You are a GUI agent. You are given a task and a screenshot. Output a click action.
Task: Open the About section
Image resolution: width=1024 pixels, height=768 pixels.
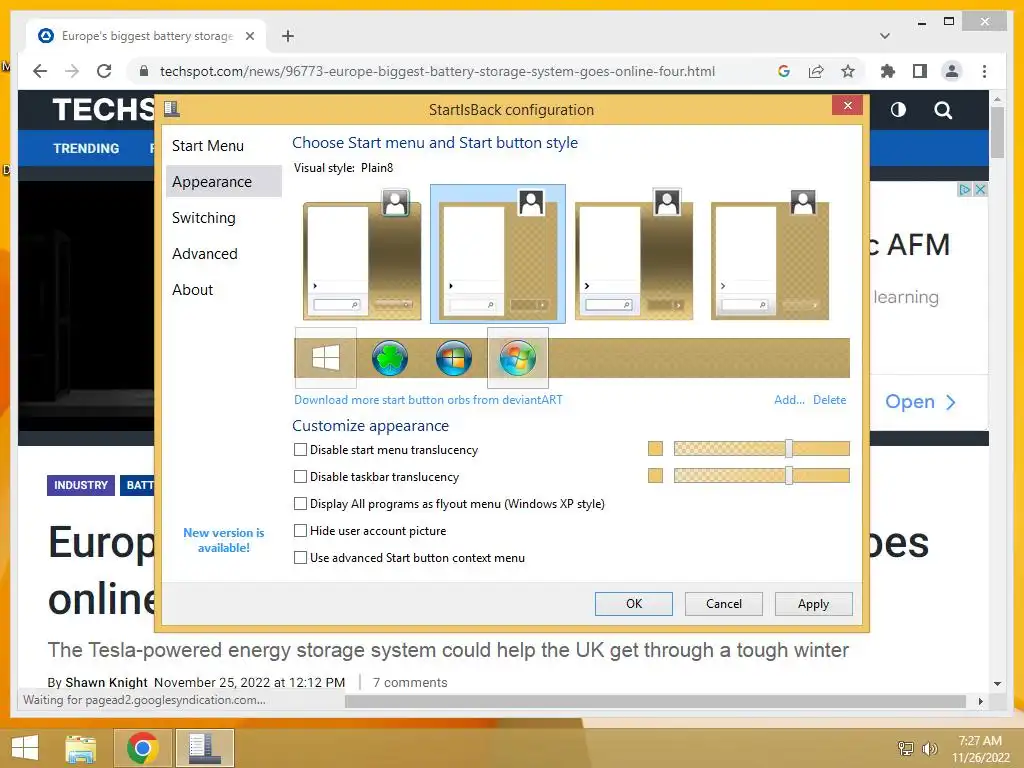[x=223, y=289]
